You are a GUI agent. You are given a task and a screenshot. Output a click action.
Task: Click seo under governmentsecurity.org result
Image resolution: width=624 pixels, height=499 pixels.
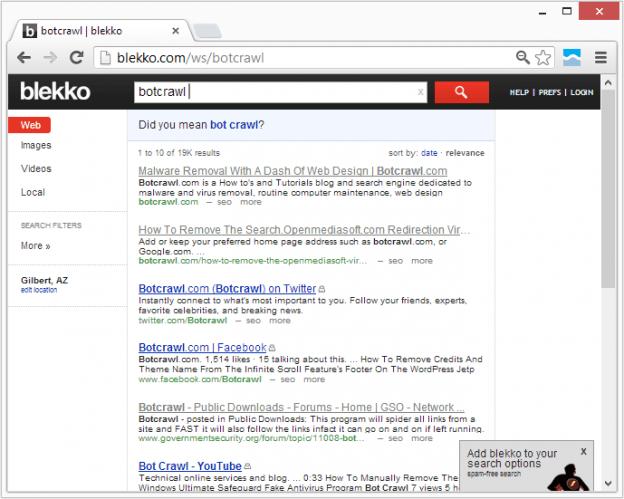tap(396, 439)
